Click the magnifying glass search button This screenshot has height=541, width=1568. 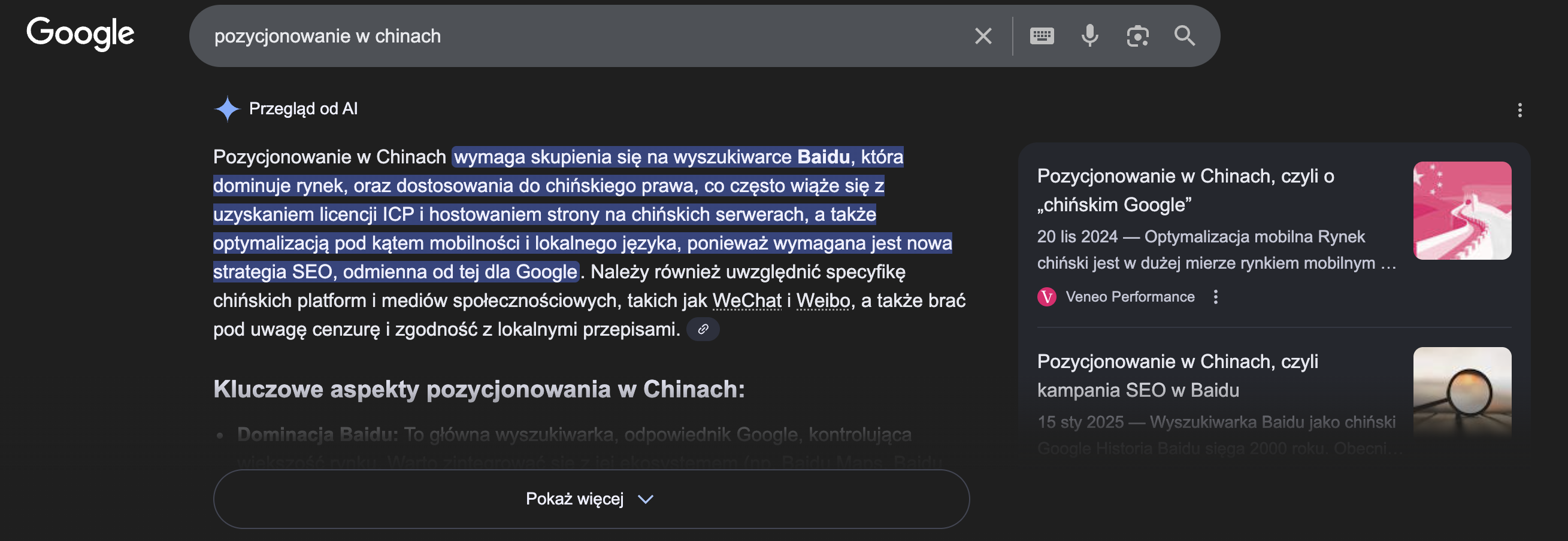click(x=1185, y=36)
